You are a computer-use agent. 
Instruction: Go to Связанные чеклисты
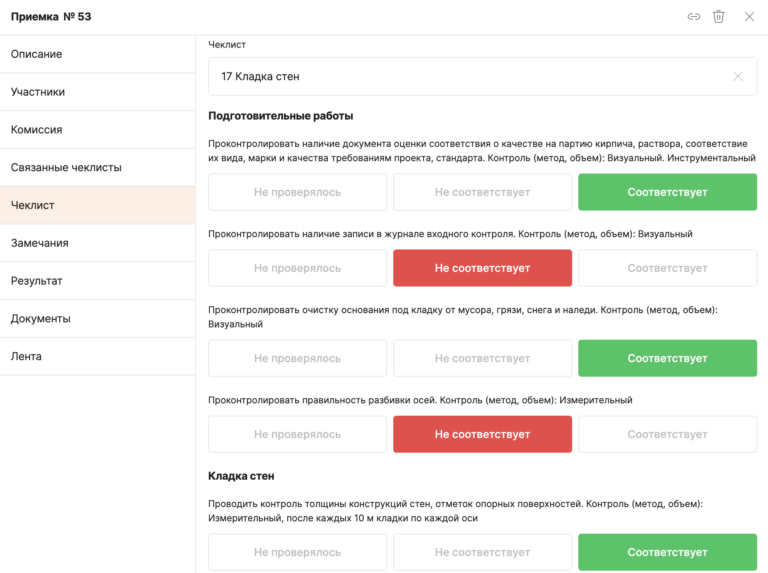pyautogui.click(x=97, y=168)
